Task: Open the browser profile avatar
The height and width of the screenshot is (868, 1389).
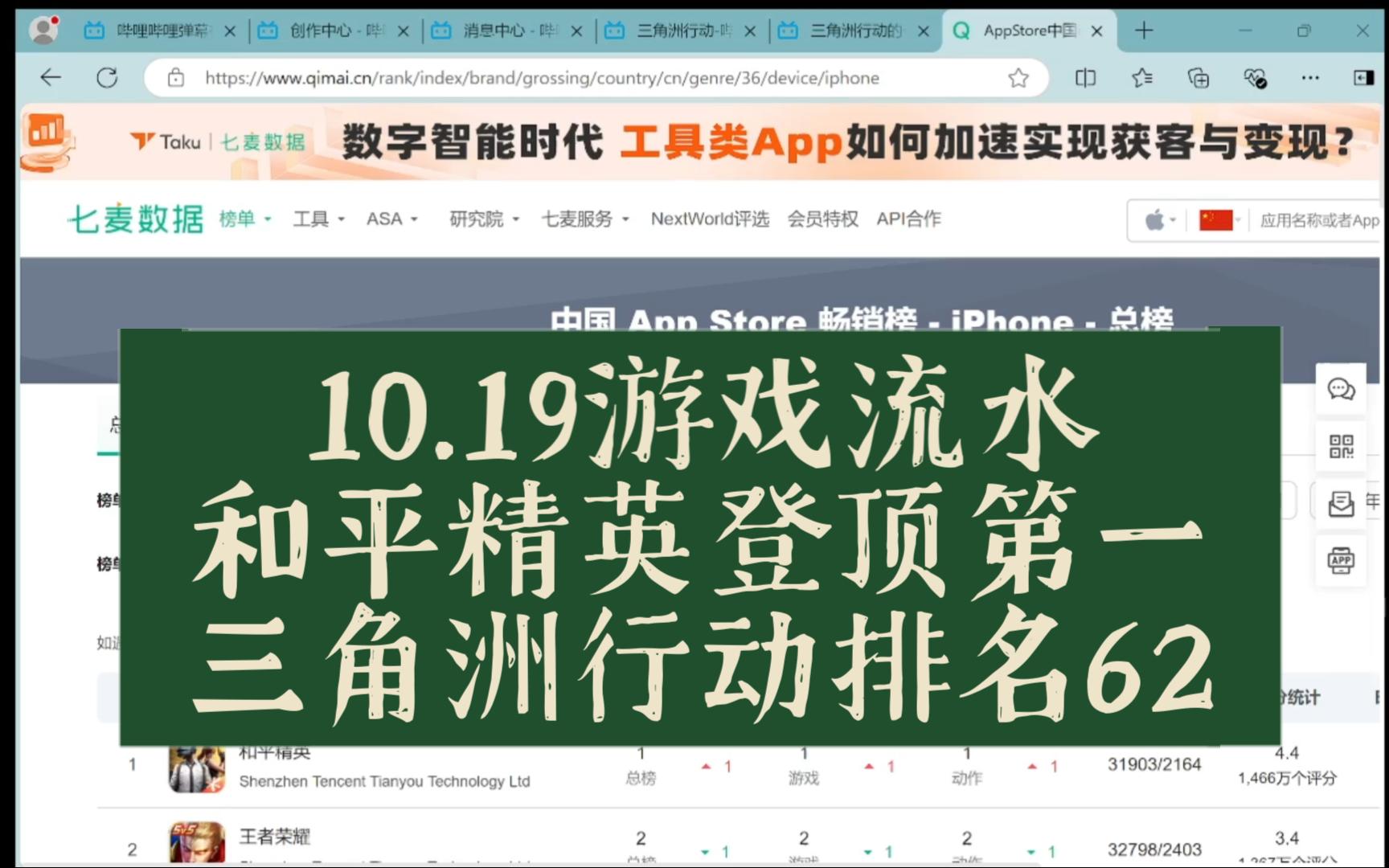Action: 43,31
